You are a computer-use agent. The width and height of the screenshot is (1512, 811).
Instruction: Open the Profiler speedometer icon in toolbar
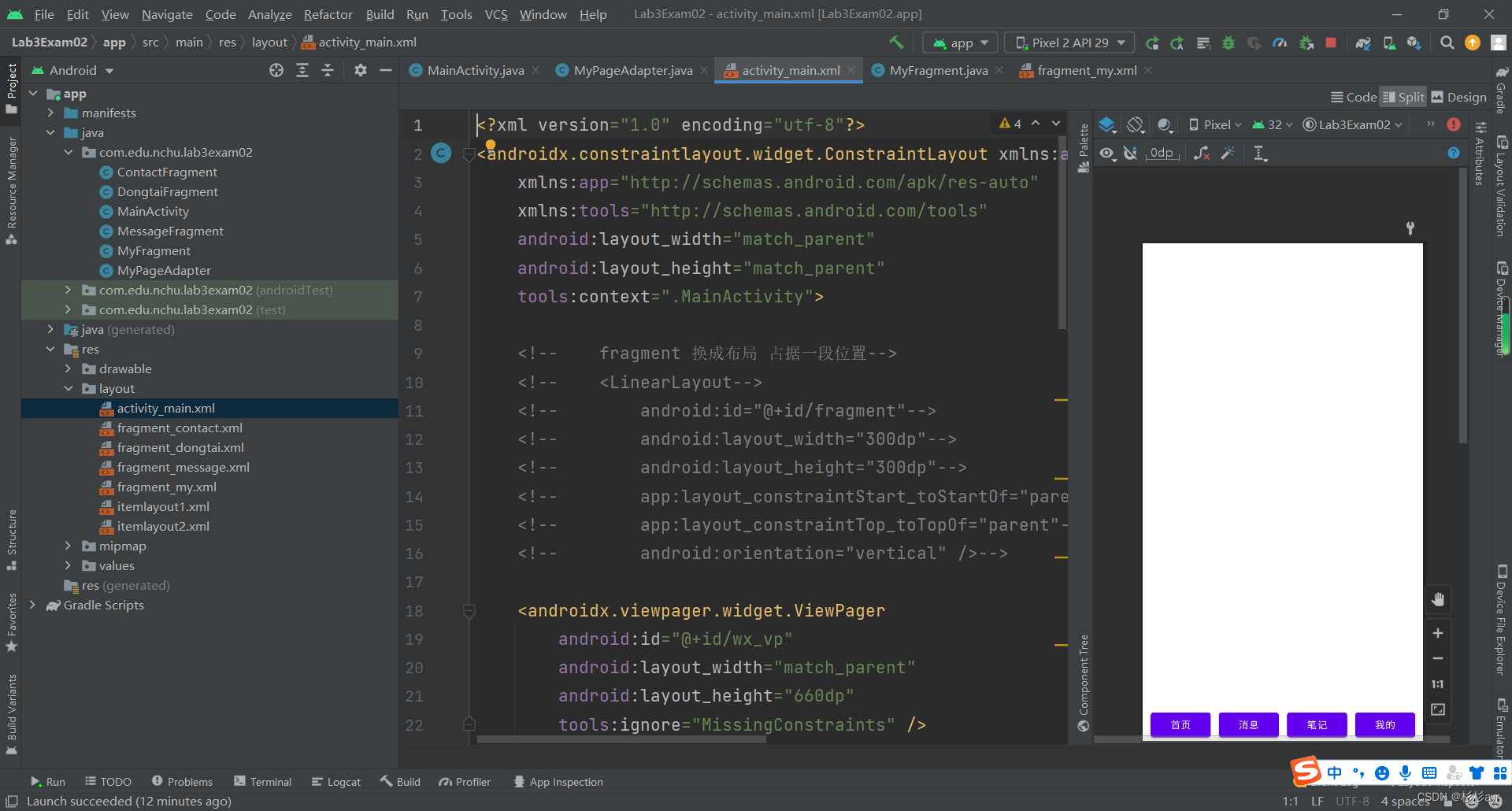1280,43
